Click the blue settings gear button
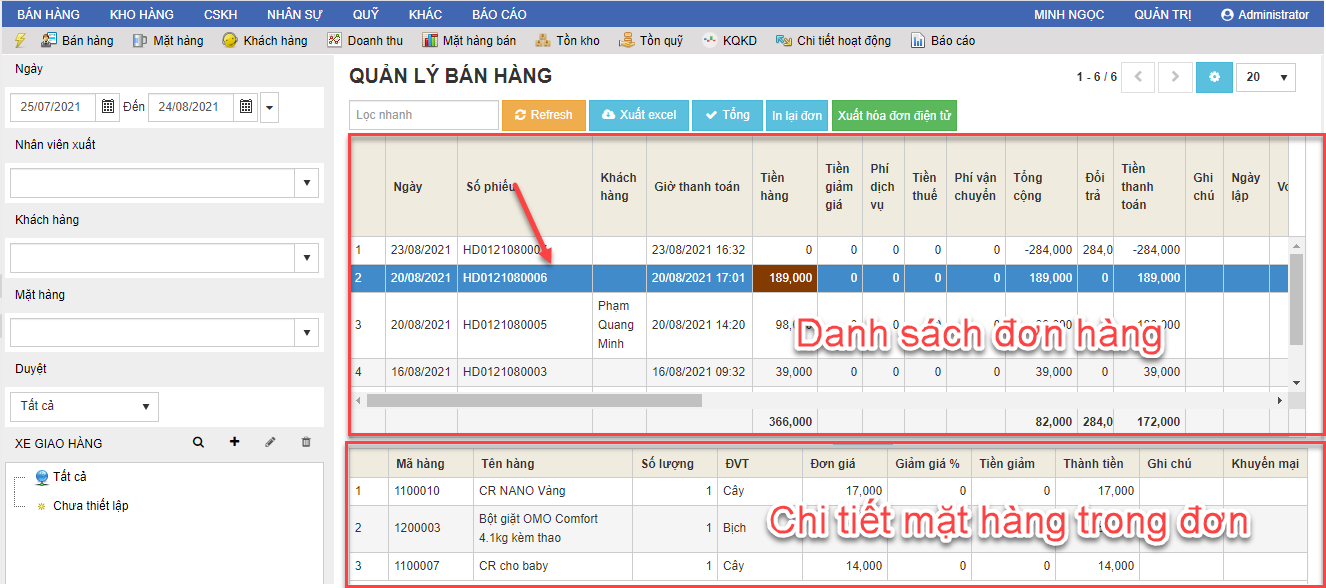This screenshot has height=588, width=1326. (1214, 77)
